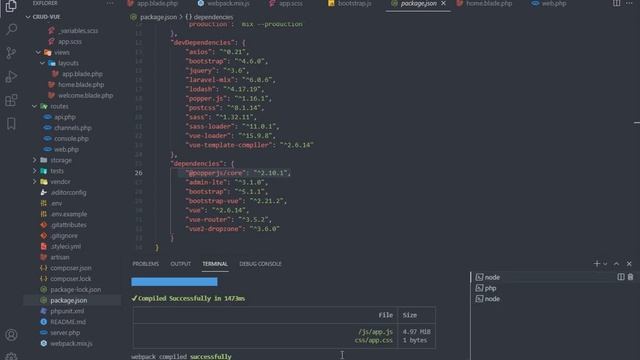
Task: Open _variables.scss file
Action: (x=78, y=31)
